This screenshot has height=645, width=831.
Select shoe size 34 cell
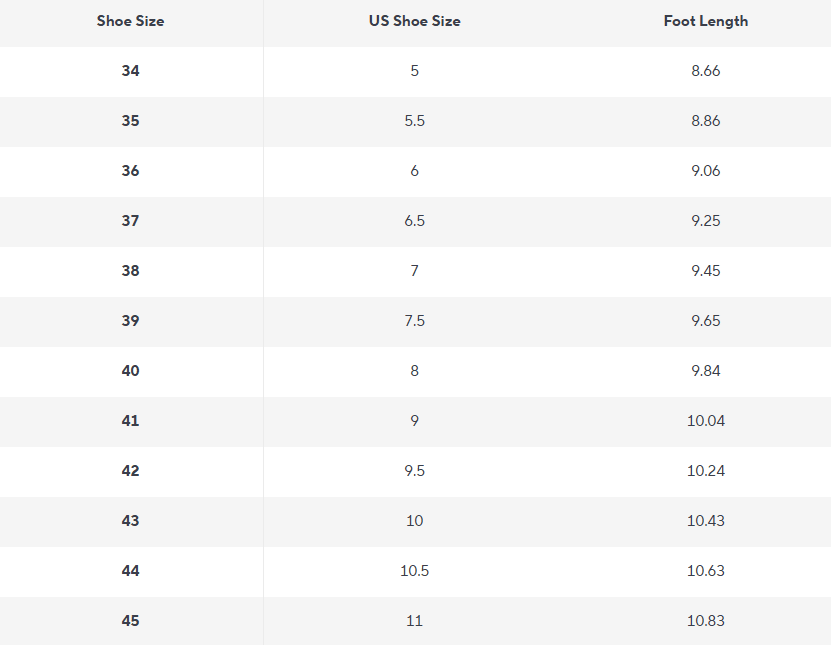(130, 71)
